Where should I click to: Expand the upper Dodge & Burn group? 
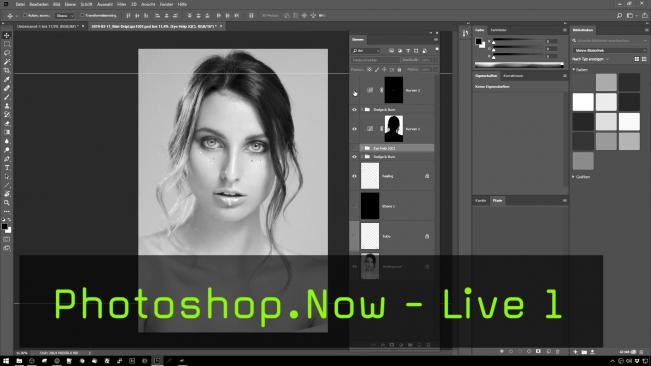point(362,110)
